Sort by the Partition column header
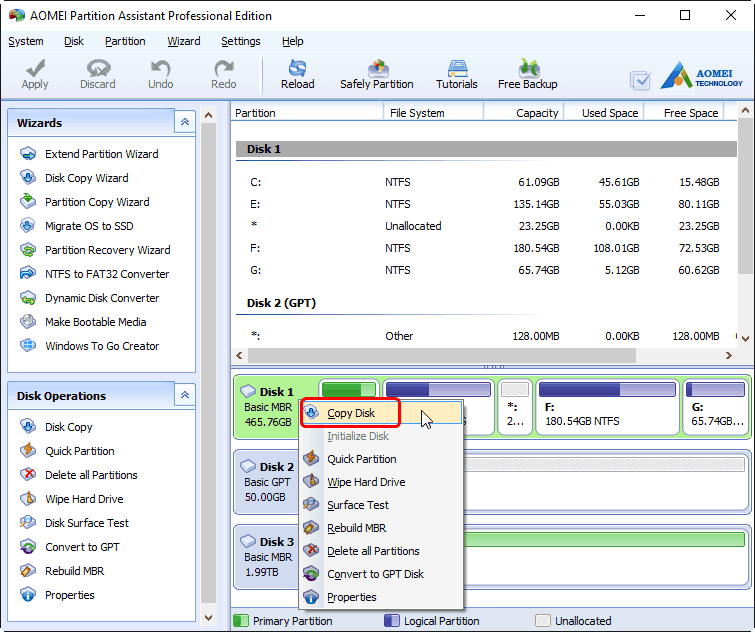 (x=307, y=113)
